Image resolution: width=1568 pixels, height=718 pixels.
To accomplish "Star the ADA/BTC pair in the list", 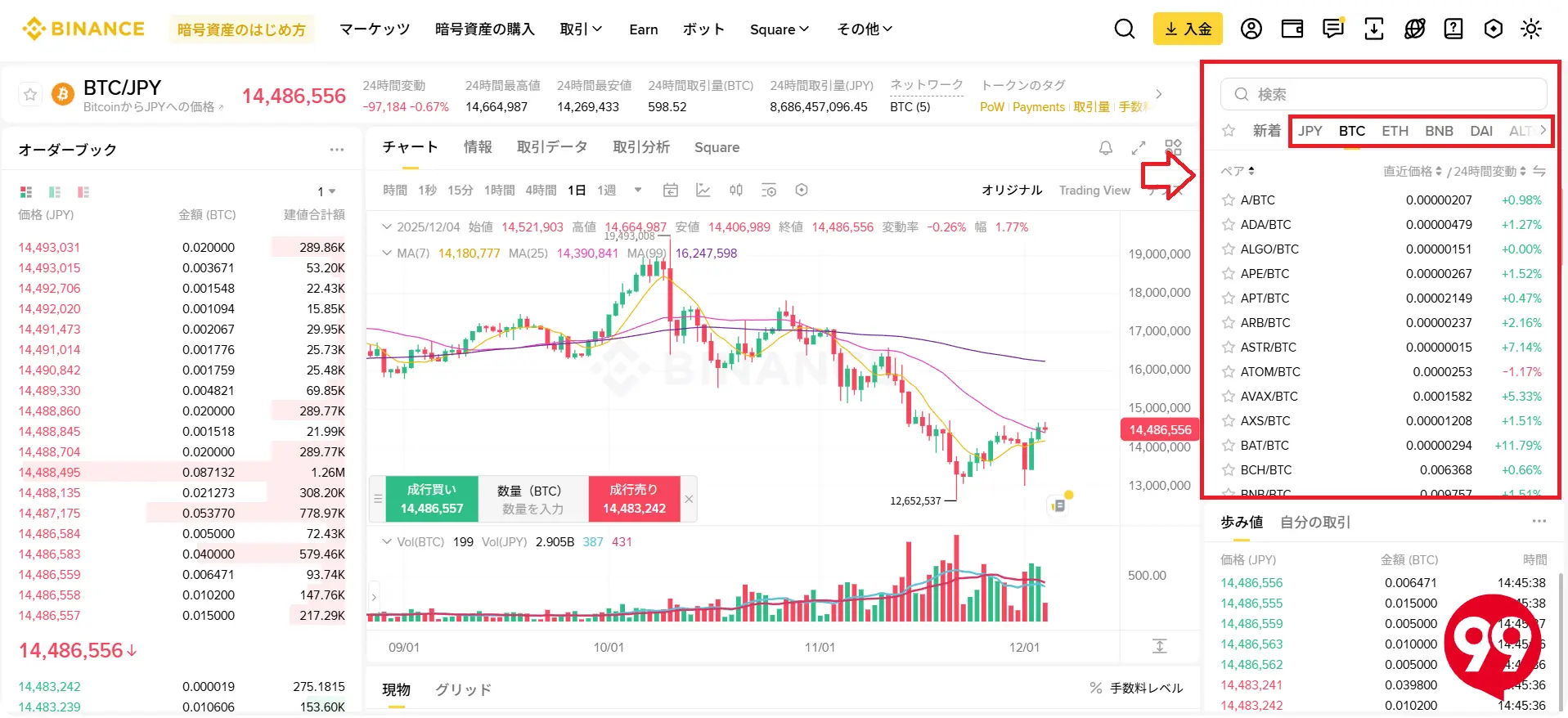I will coord(1228,224).
